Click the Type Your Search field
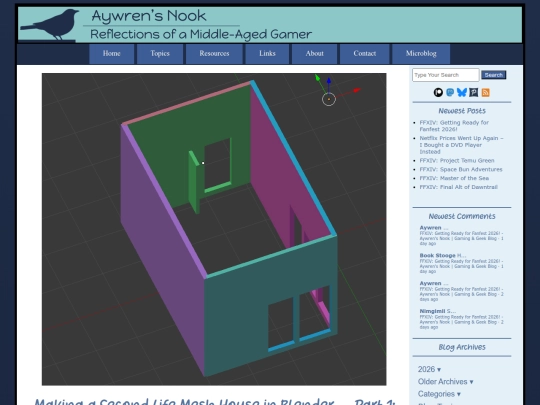This screenshot has width=540, height=405. click(445, 75)
